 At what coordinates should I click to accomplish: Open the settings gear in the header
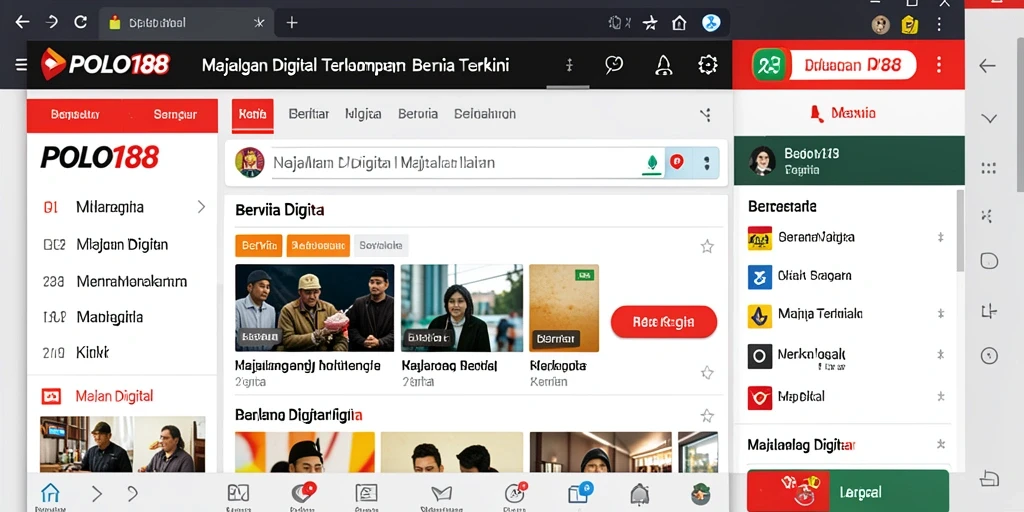tap(708, 64)
